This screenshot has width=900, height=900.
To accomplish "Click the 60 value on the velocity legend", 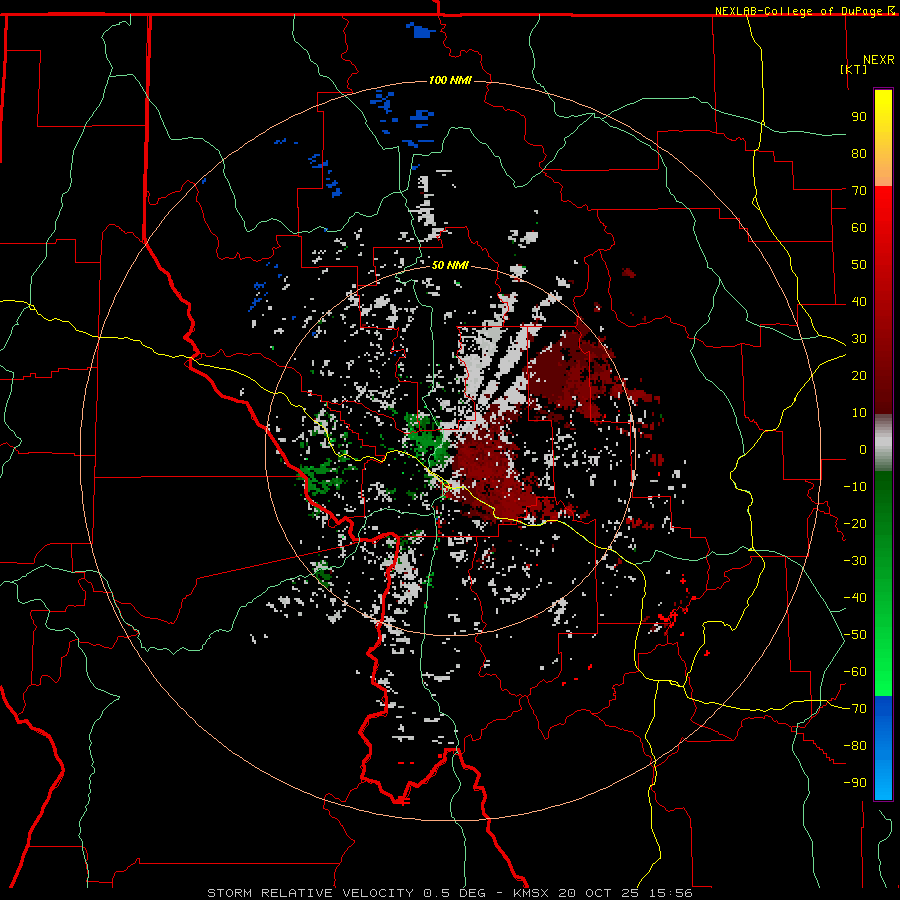I will point(859,228).
